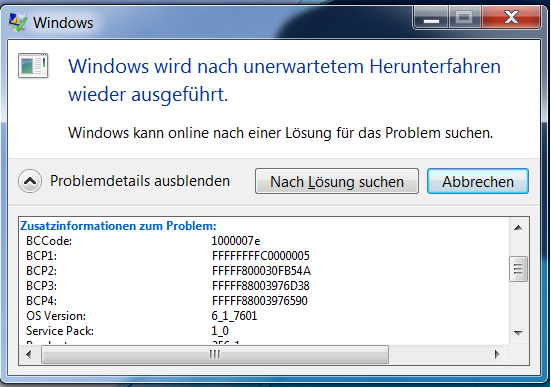Click the BCP3 value FFFFF88003976D38
The height and width of the screenshot is (387, 551).
260,286
